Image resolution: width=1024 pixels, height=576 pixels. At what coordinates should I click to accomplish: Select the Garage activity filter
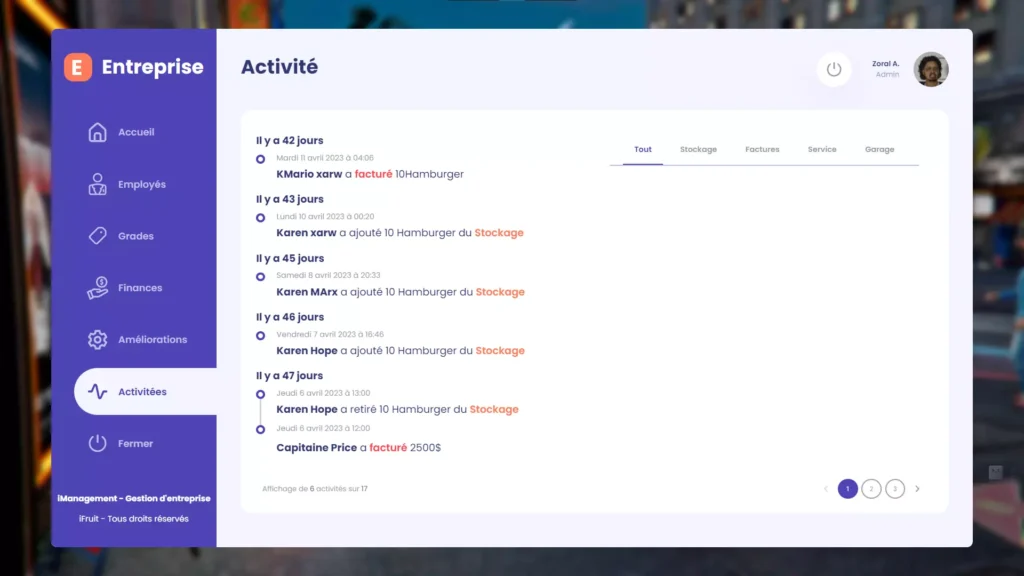click(880, 148)
